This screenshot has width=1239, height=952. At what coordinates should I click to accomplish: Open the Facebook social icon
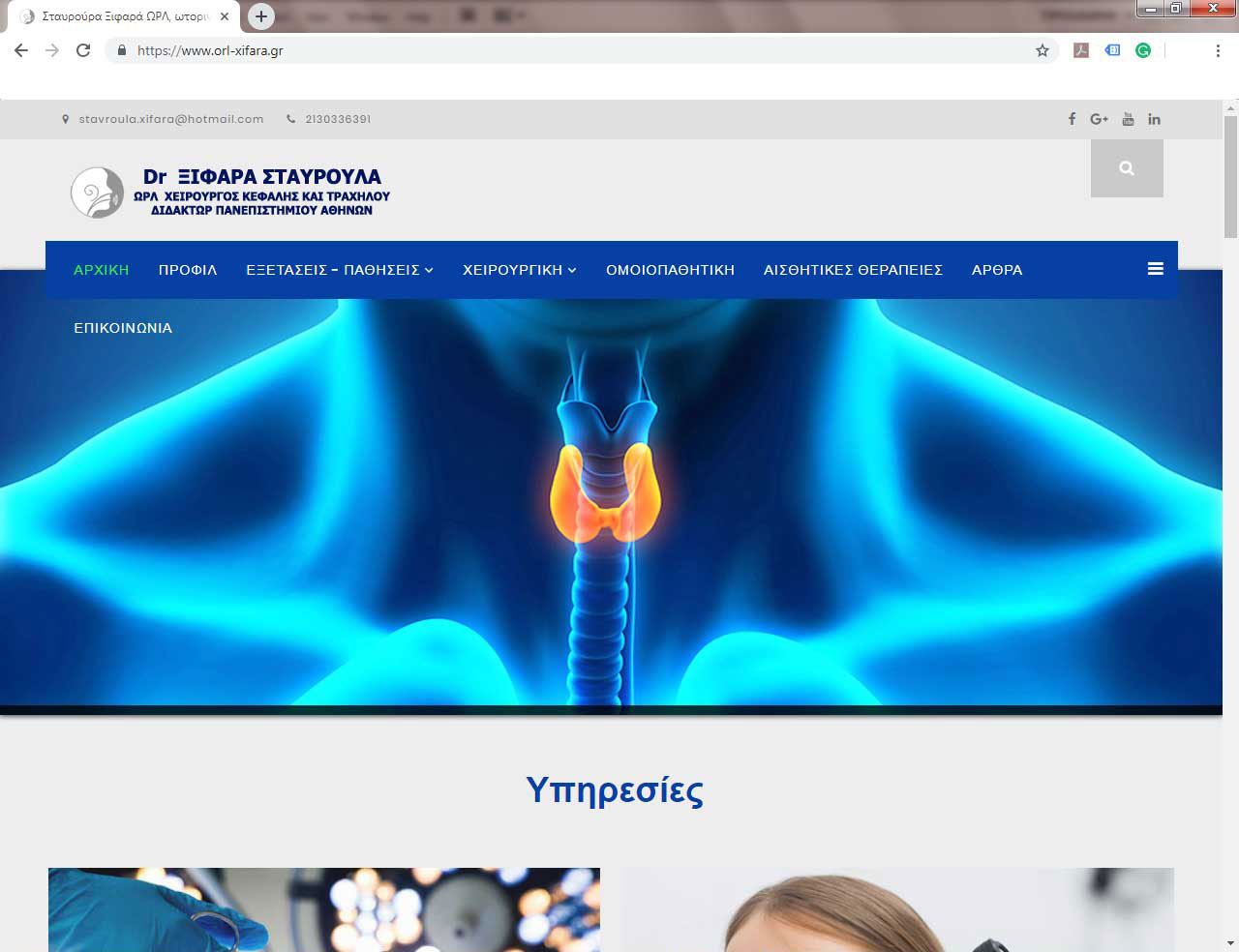pos(1072,119)
